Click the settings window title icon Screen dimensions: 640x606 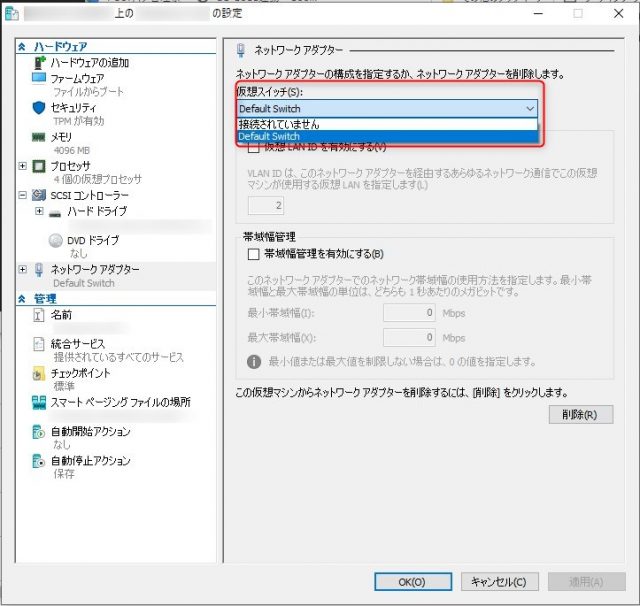click(x=11, y=13)
